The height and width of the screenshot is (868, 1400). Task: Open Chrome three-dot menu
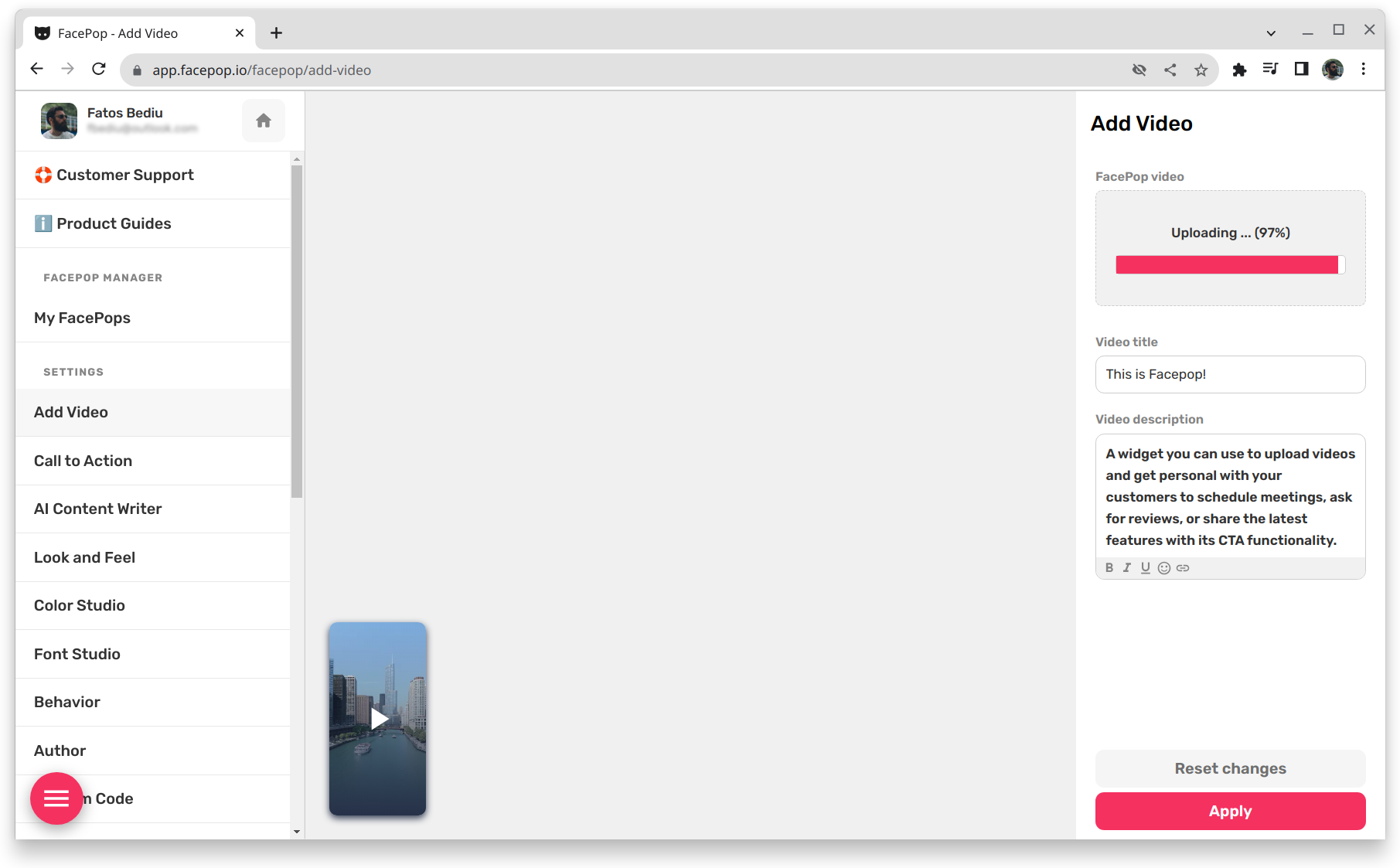click(1364, 70)
